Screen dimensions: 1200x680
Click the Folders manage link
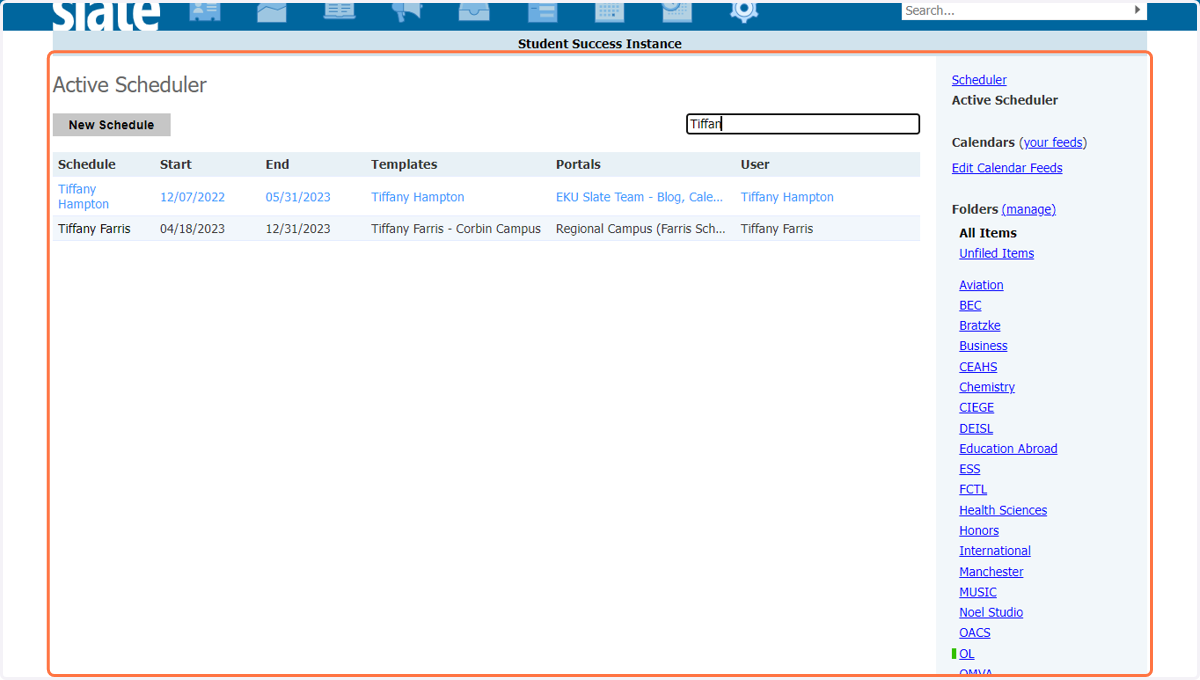[x=1029, y=209]
